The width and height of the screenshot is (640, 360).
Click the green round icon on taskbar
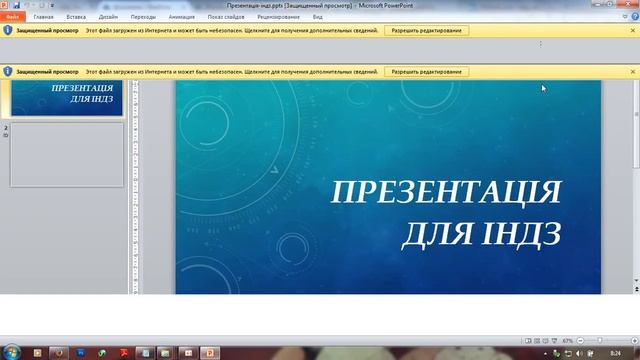coord(102,353)
